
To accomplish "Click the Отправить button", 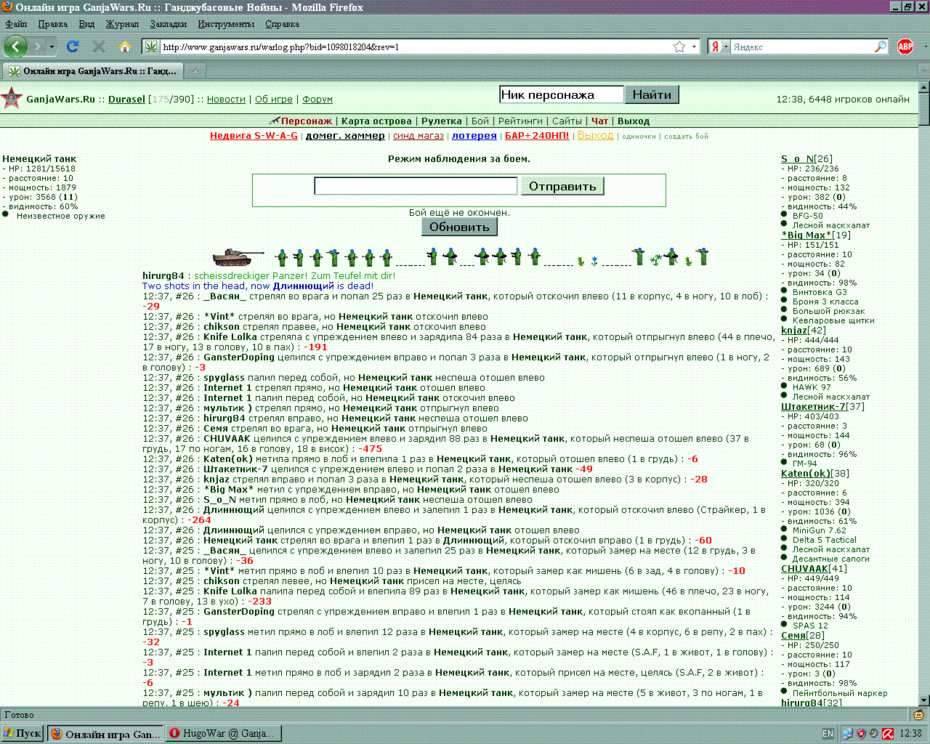I will click(x=562, y=186).
